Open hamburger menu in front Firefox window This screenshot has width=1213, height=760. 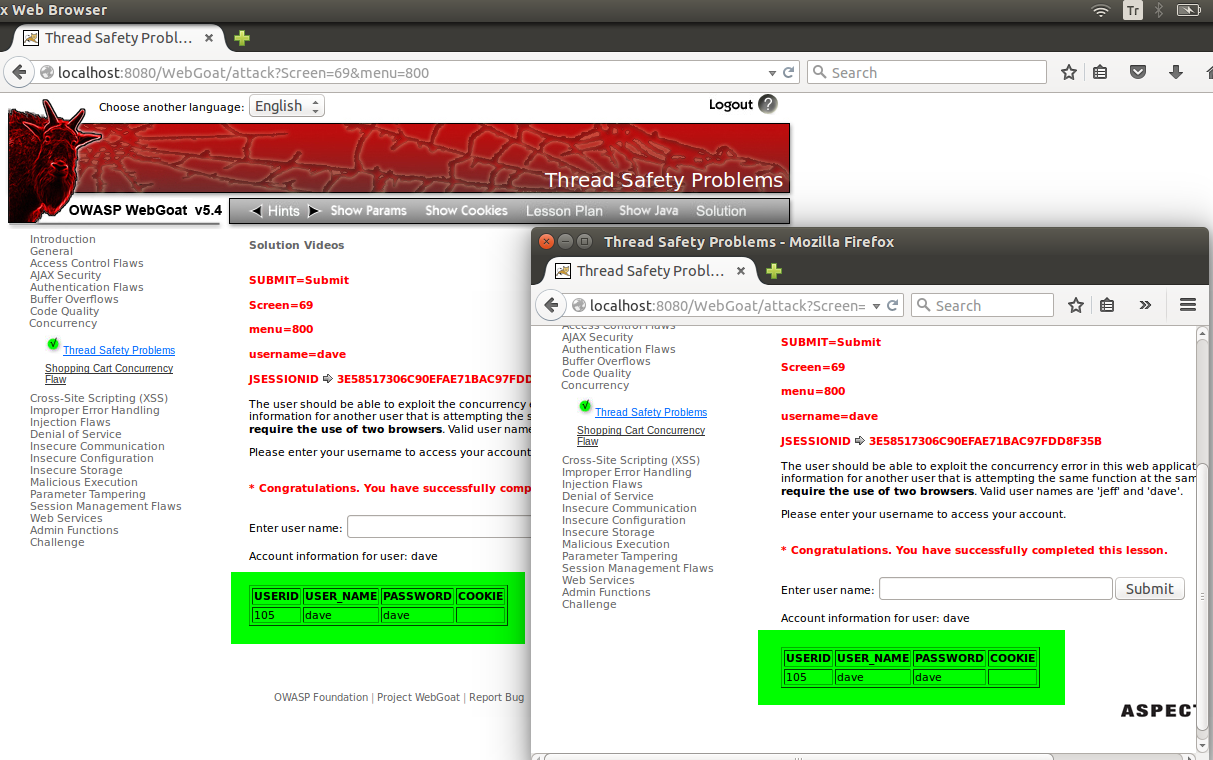coord(1188,305)
